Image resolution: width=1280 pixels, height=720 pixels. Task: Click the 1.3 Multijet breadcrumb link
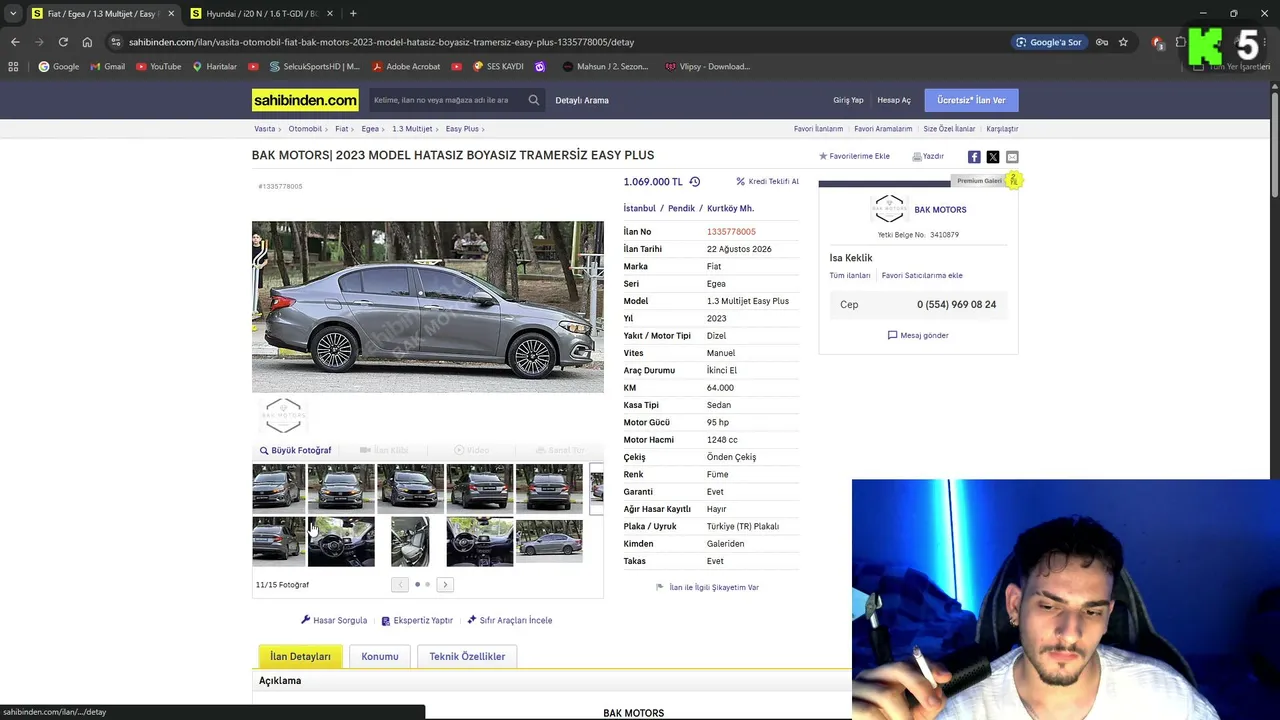(412, 129)
